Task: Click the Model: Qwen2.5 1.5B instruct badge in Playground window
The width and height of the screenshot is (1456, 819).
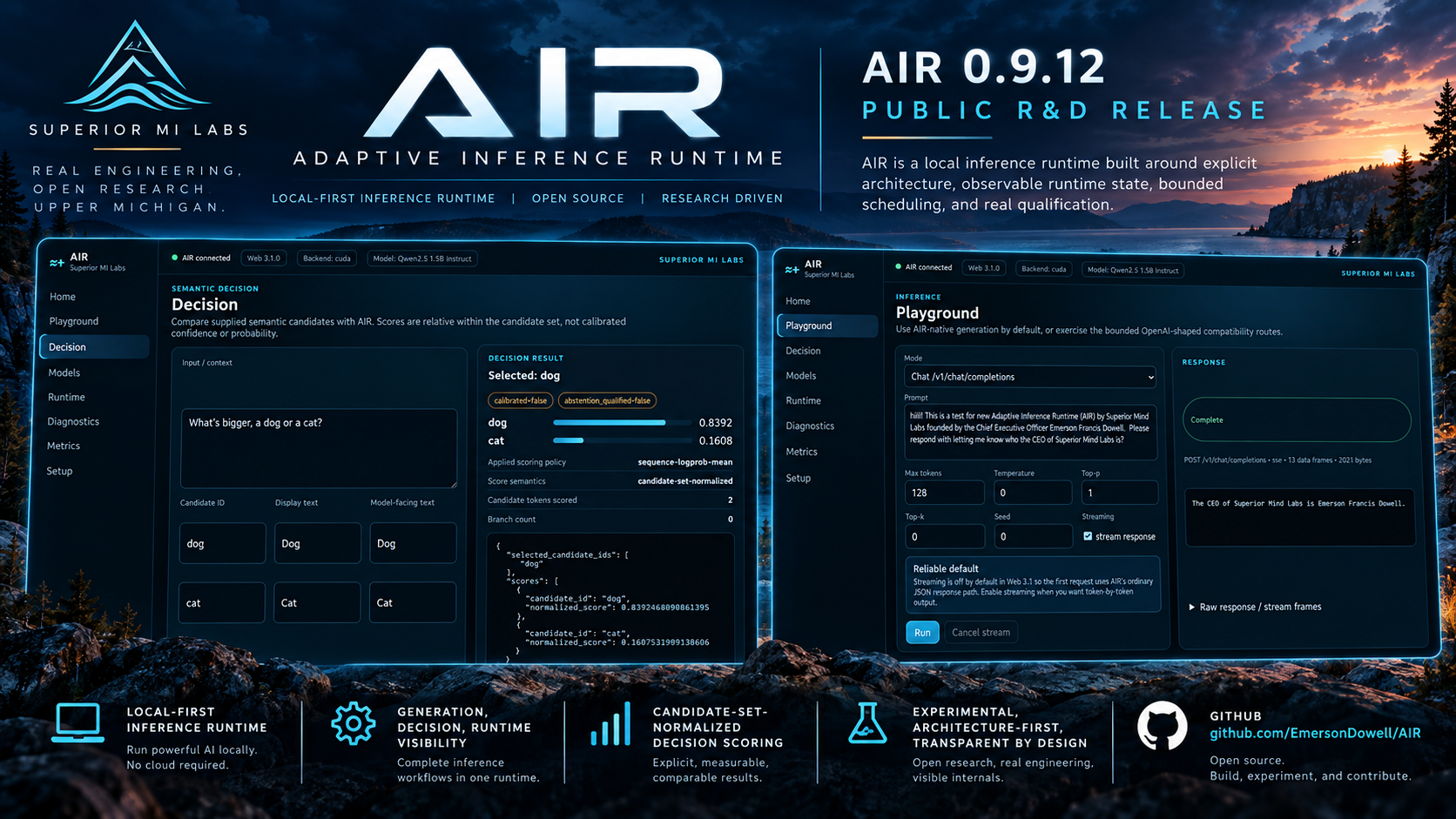Action: coord(1133,270)
